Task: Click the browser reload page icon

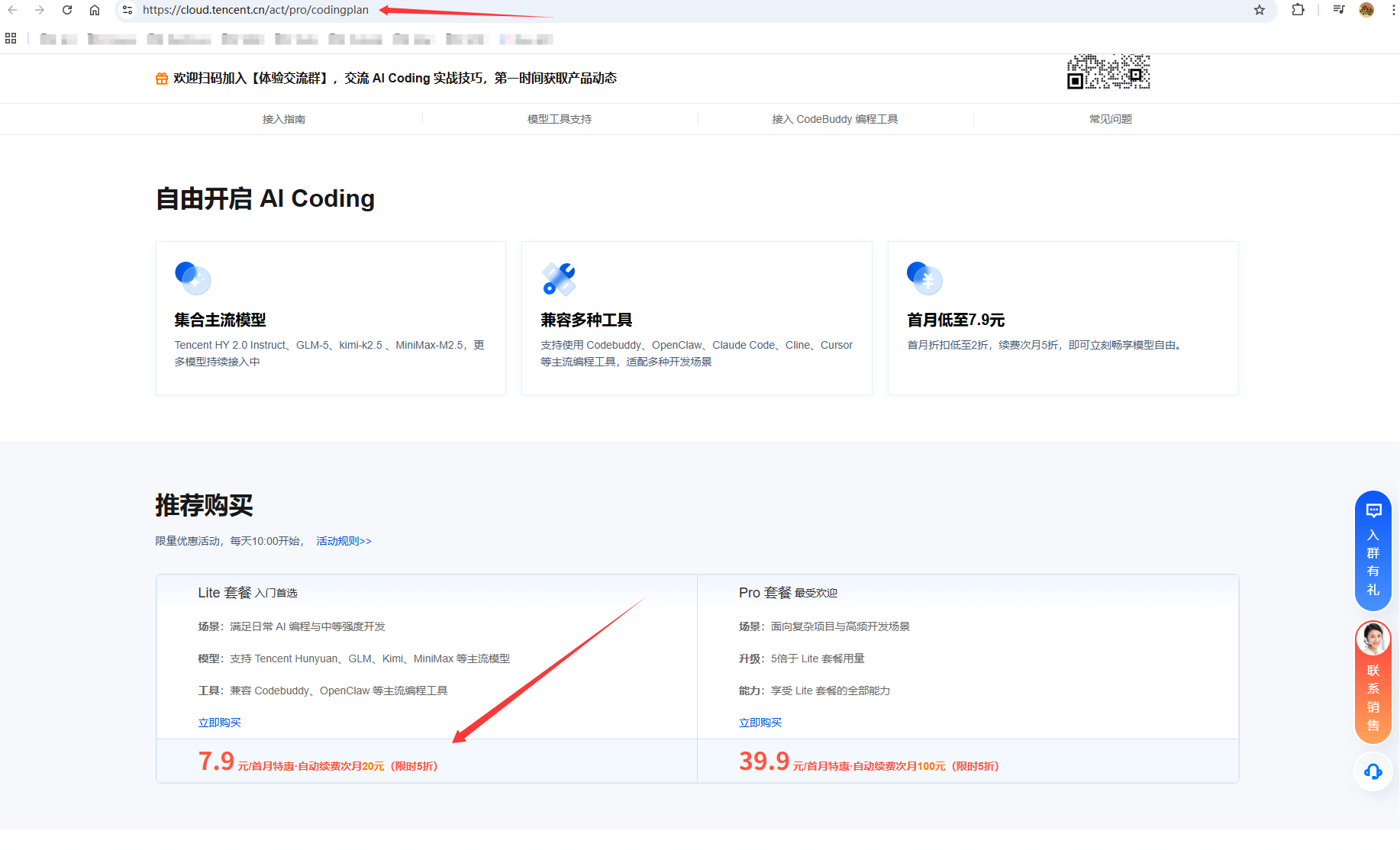Action: tap(67, 10)
